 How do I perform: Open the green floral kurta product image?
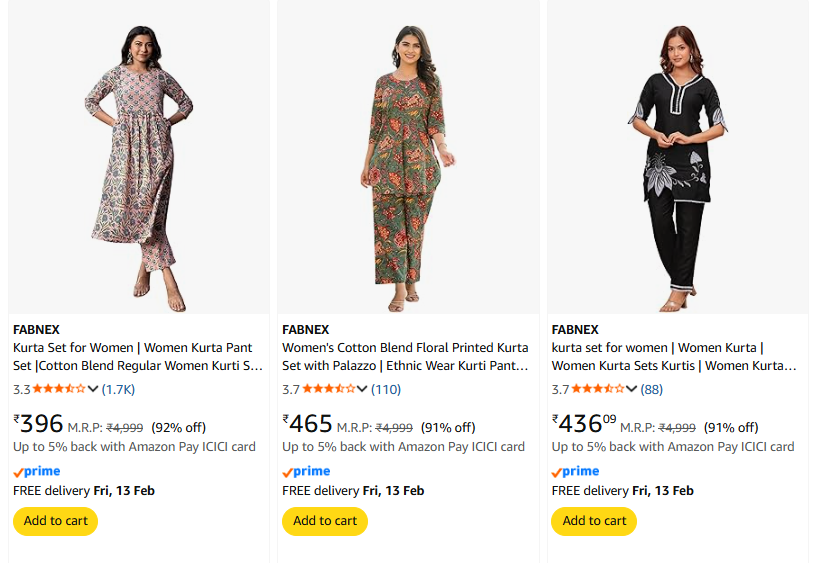pyautogui.click(x=408, y=160)
